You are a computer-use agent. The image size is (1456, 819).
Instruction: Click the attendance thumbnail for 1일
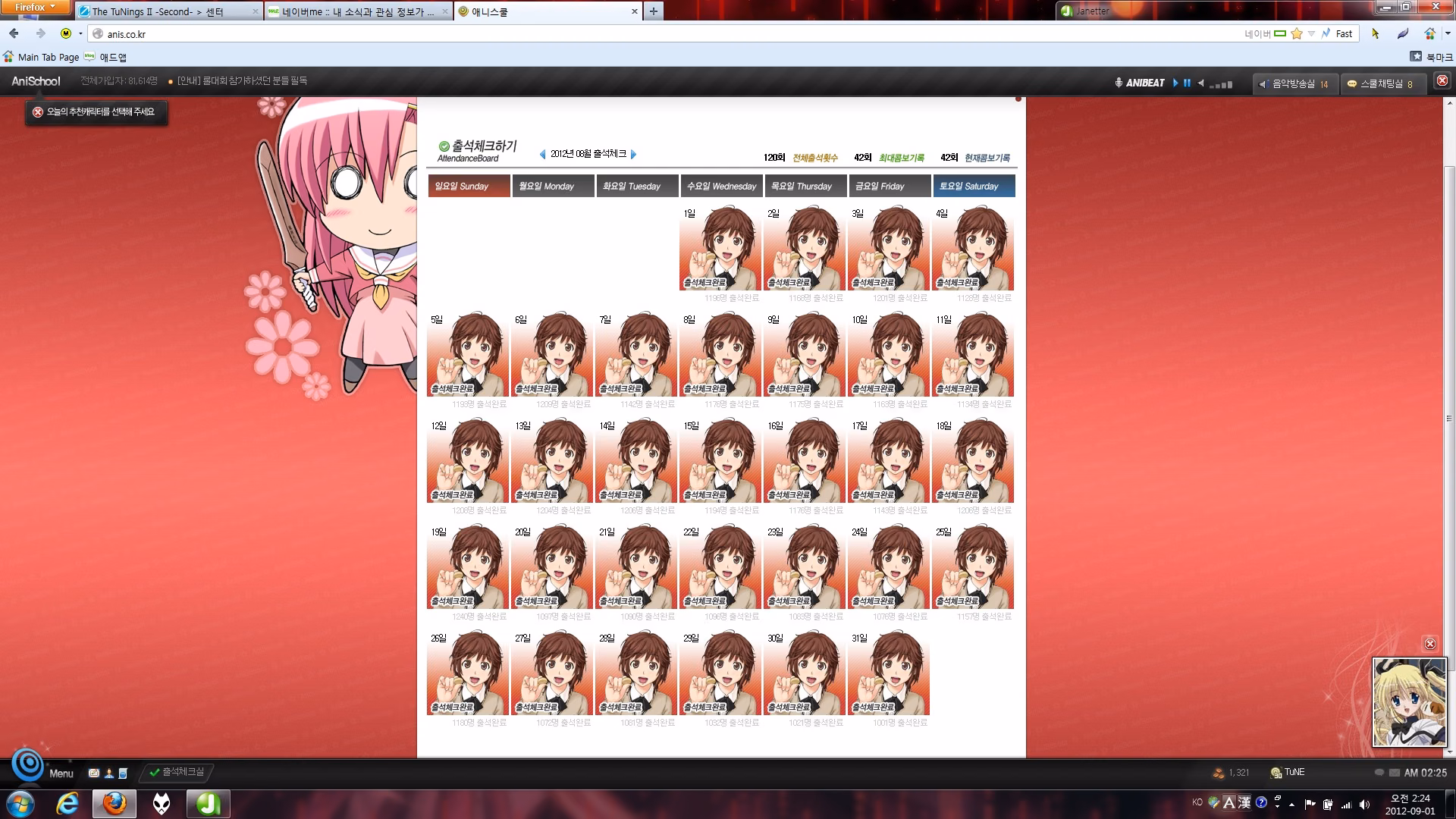pyautogui.click(x=720, y=248)
